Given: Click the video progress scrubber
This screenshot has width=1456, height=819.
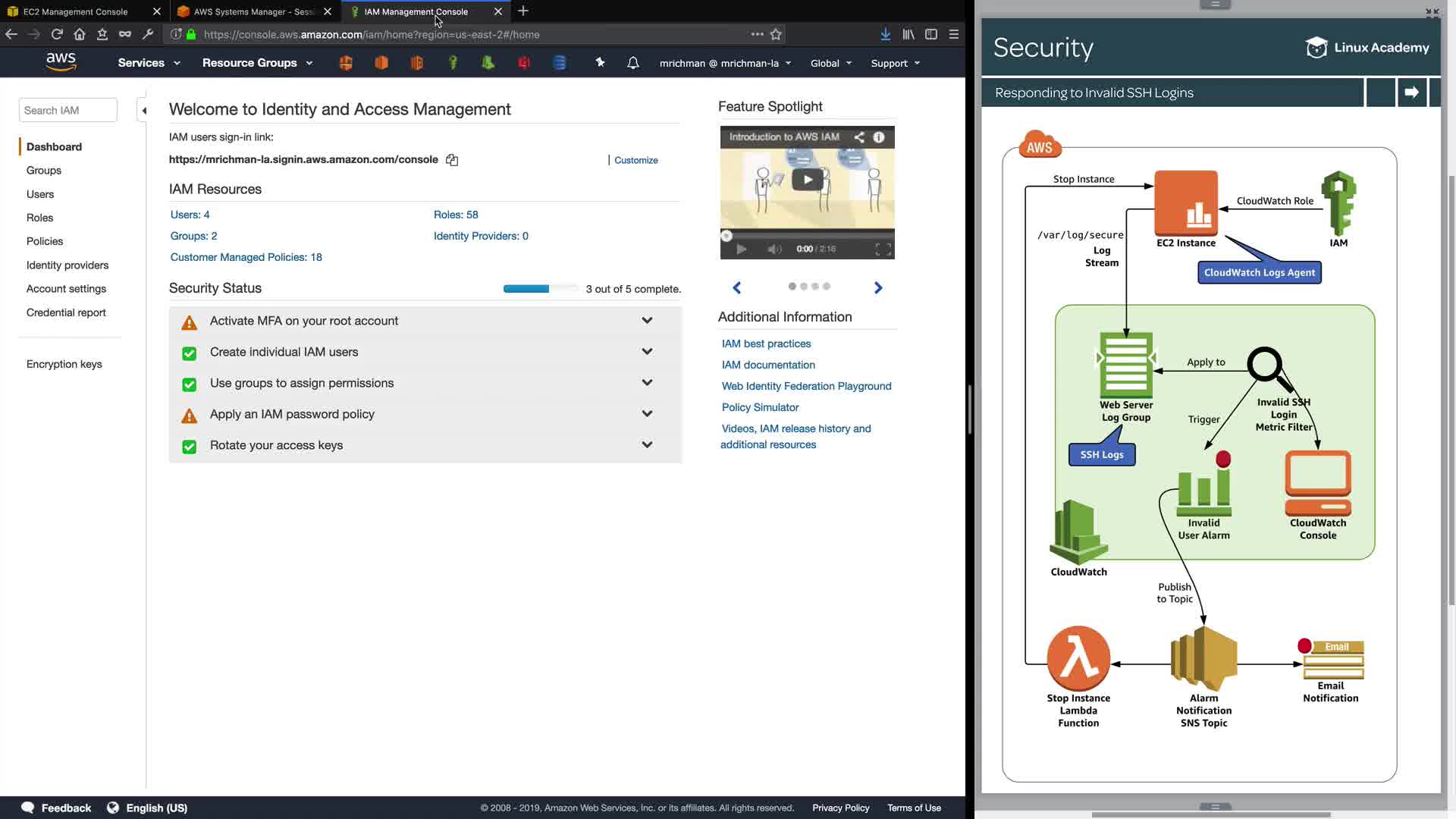Looking at the screenshot, I should (726, 236).
